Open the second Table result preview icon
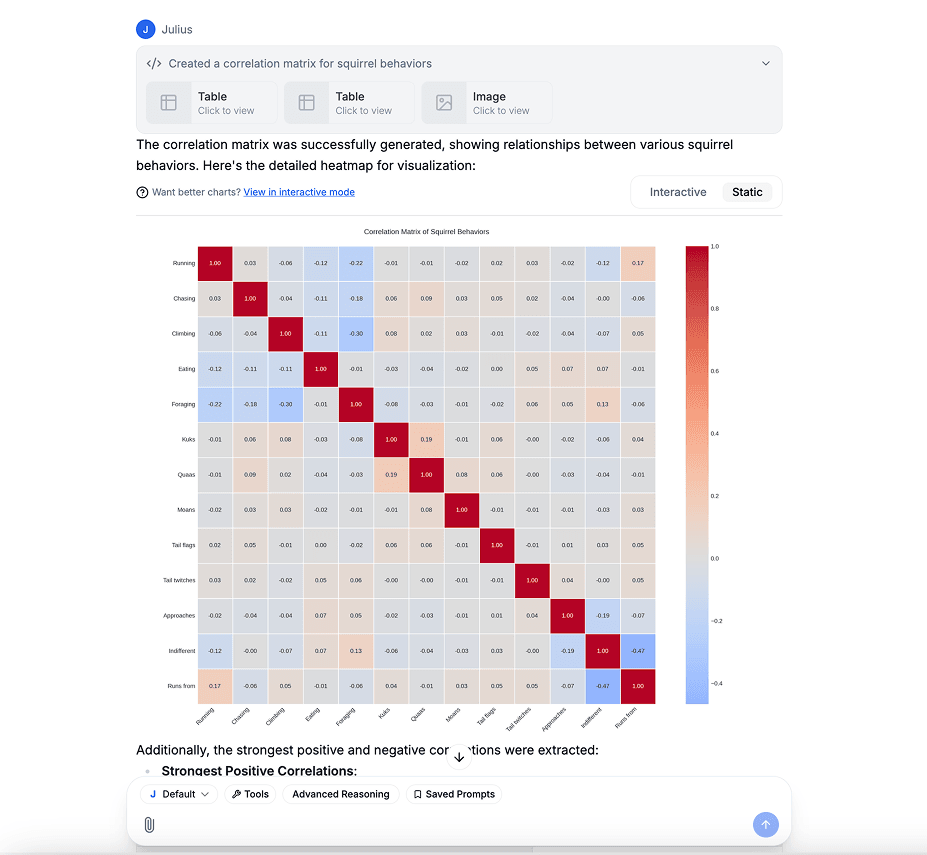Image resolution: width=927 pixels, height=855 pixels. [x=305, y=102]
